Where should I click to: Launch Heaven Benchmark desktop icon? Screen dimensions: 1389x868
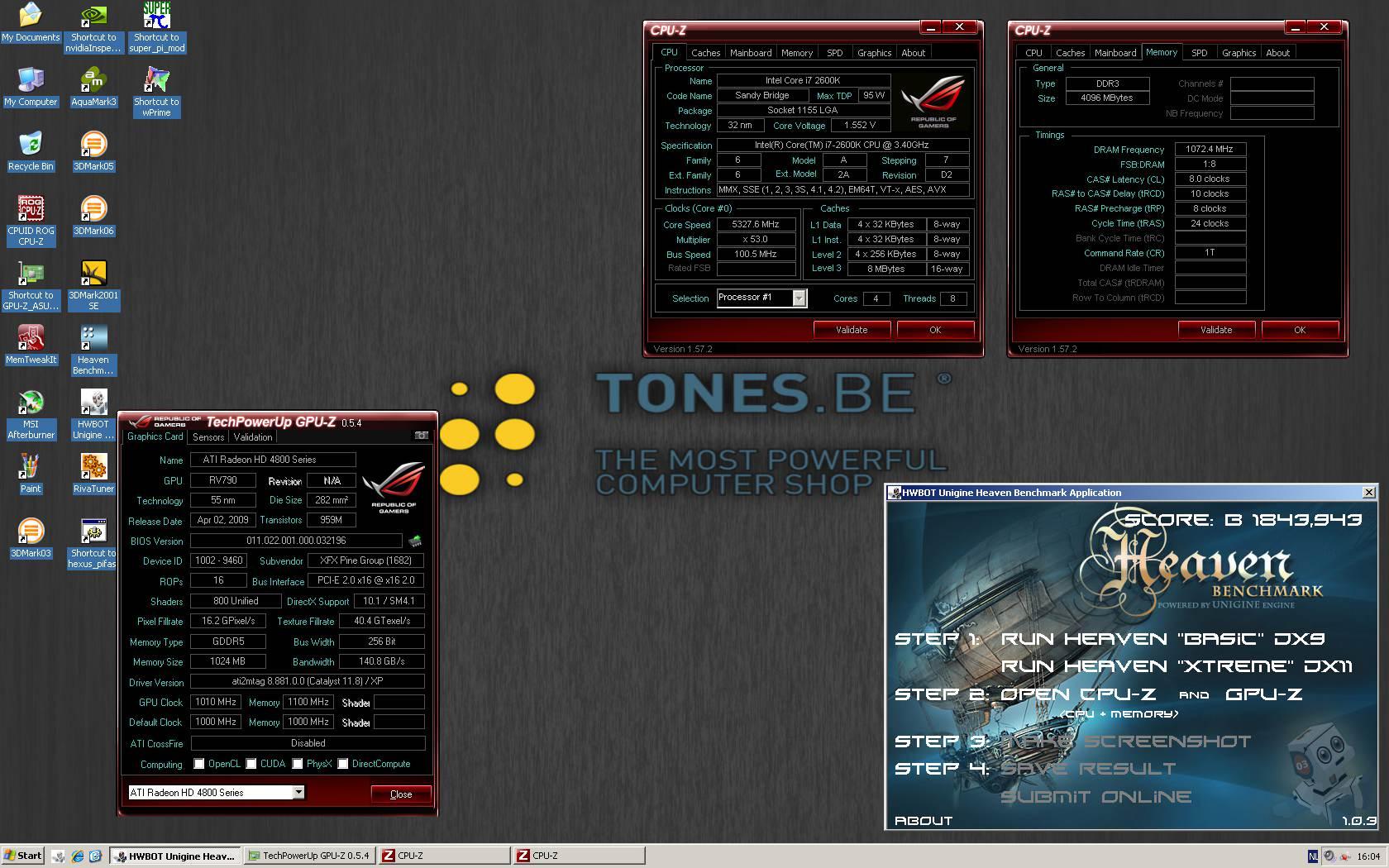tap(93, 350)
